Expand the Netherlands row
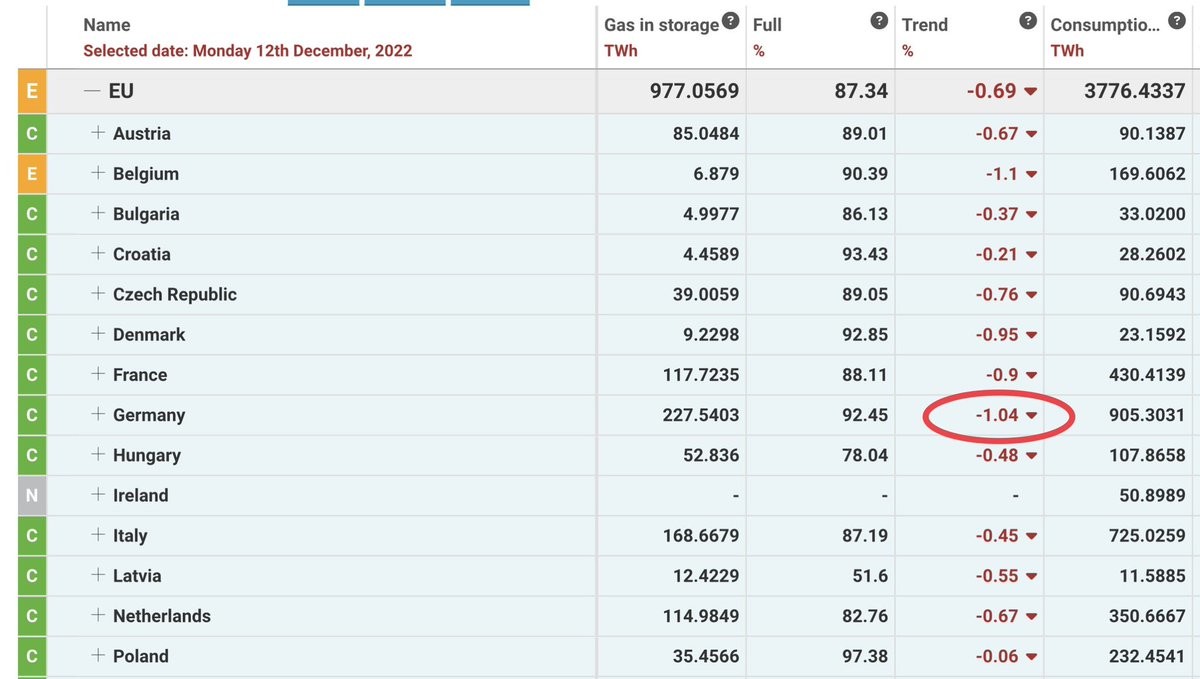 coord(98,616)
